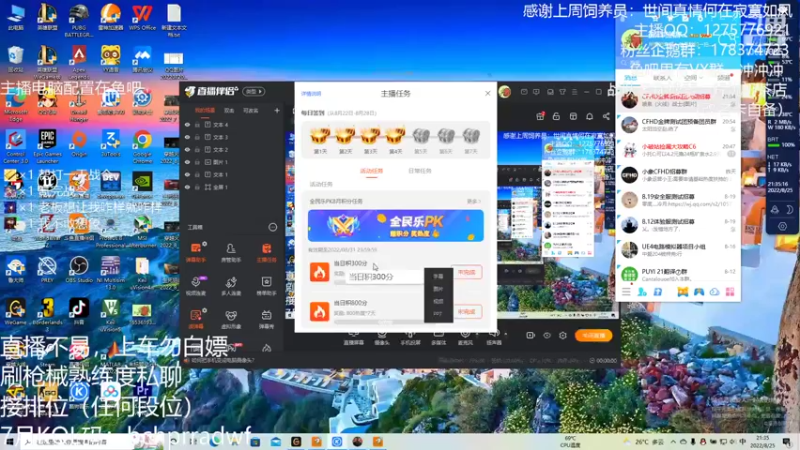Open the 虚拟形象 tool icon

click(x=231, y=319)
